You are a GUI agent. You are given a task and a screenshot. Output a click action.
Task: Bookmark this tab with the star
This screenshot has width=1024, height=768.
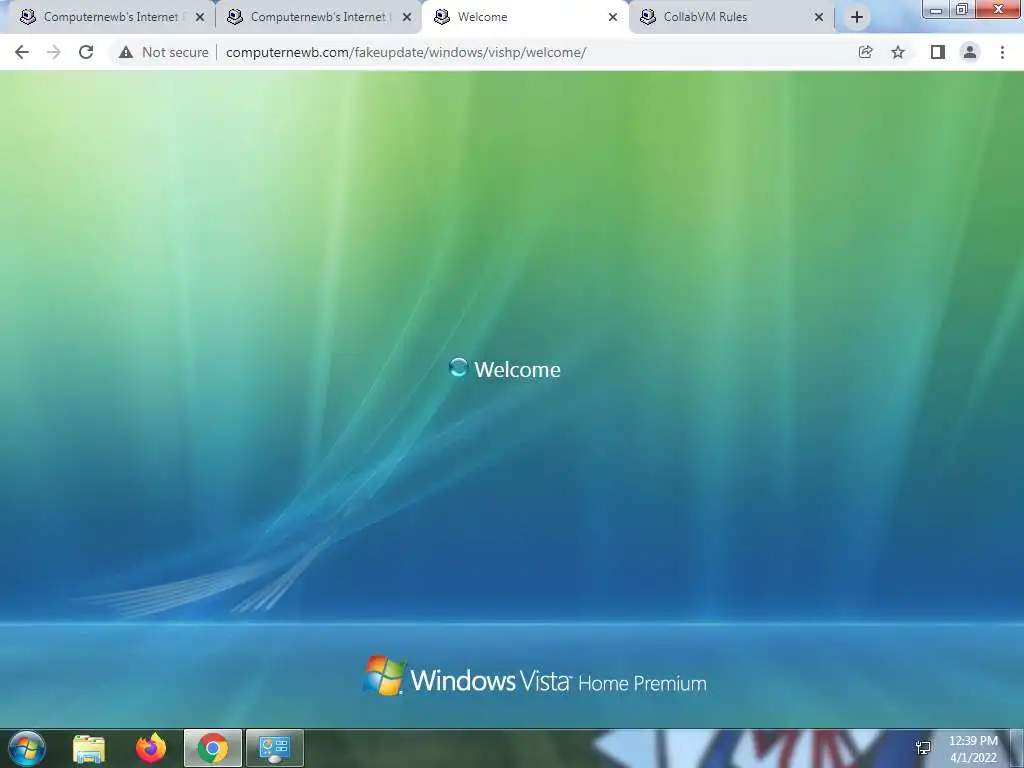pos(898,52)
